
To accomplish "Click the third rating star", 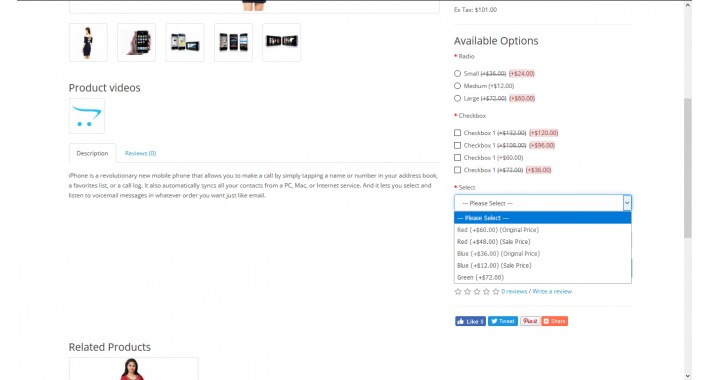I will (x=477, y=291).
